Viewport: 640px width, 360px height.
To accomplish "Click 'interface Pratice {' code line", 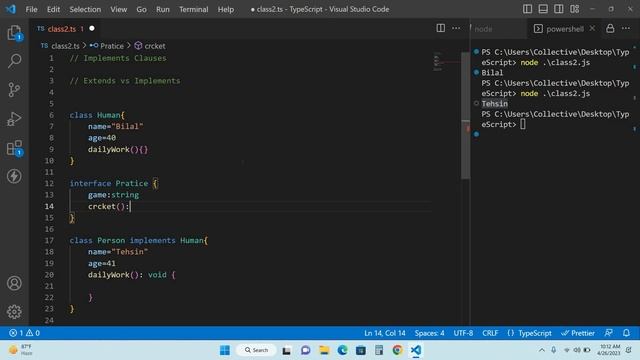I will (x=113, y=183).
